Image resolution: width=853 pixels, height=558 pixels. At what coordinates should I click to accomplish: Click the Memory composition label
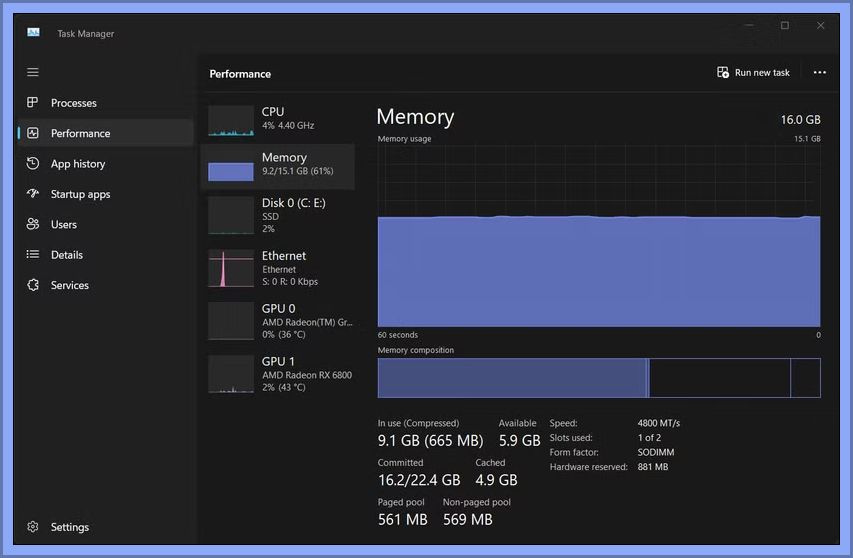(x=416, y=350)
